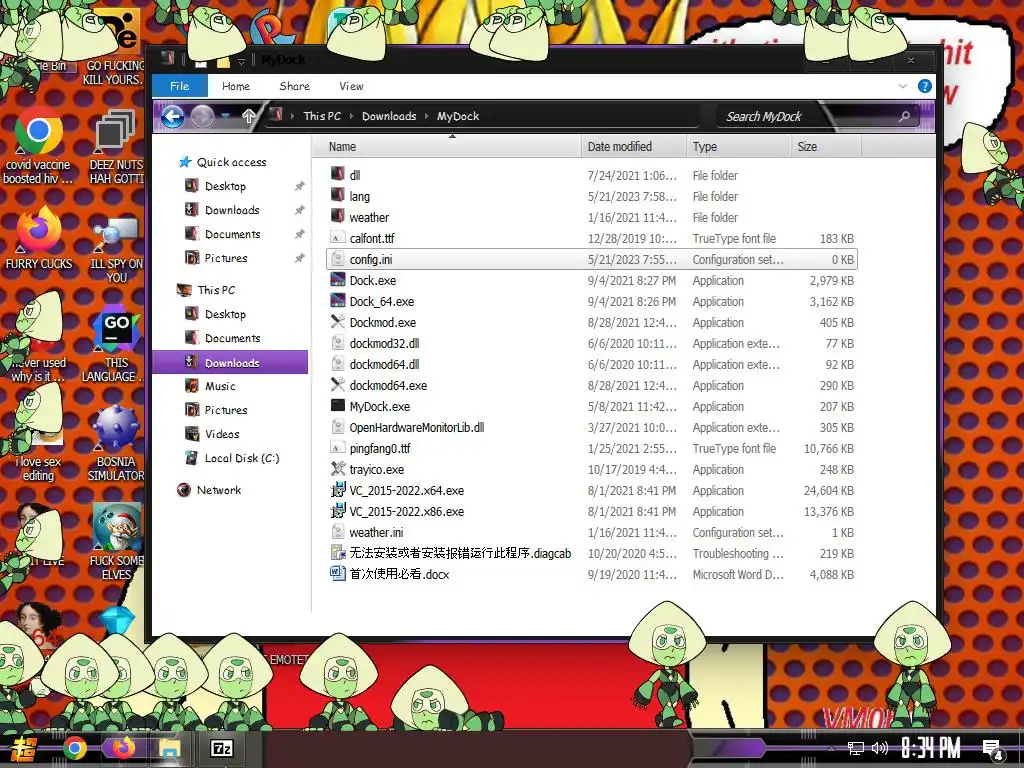Click the taskbar volume speaker icon
This screenshot has width=1024, height=768.
click(880, 748)
